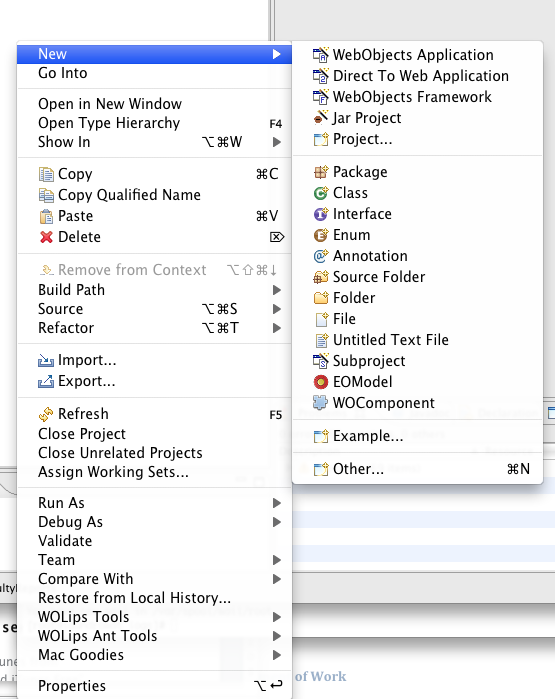The height and width of the screenshot is (699, 555).
Task: Click the Copy clipboard icon
Action: click(46, 174)
